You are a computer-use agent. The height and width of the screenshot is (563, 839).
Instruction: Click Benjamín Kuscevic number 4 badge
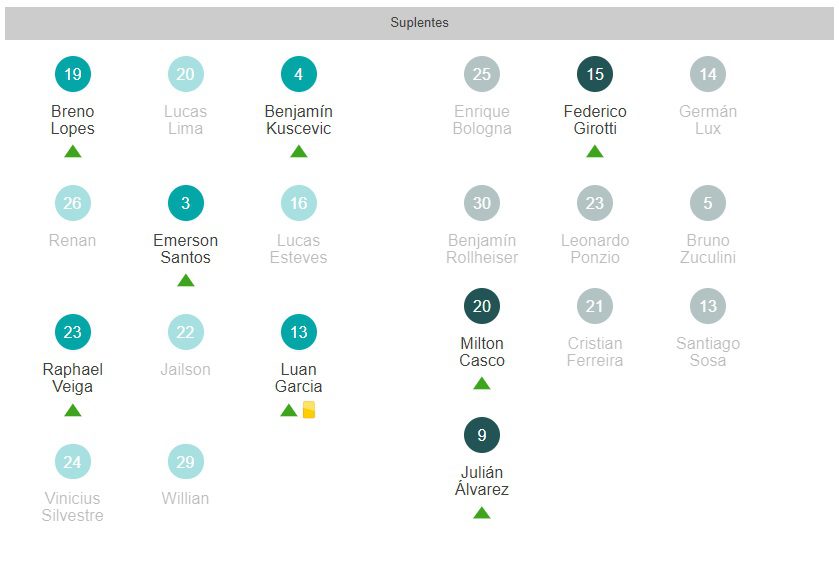[x=299, y=74]
